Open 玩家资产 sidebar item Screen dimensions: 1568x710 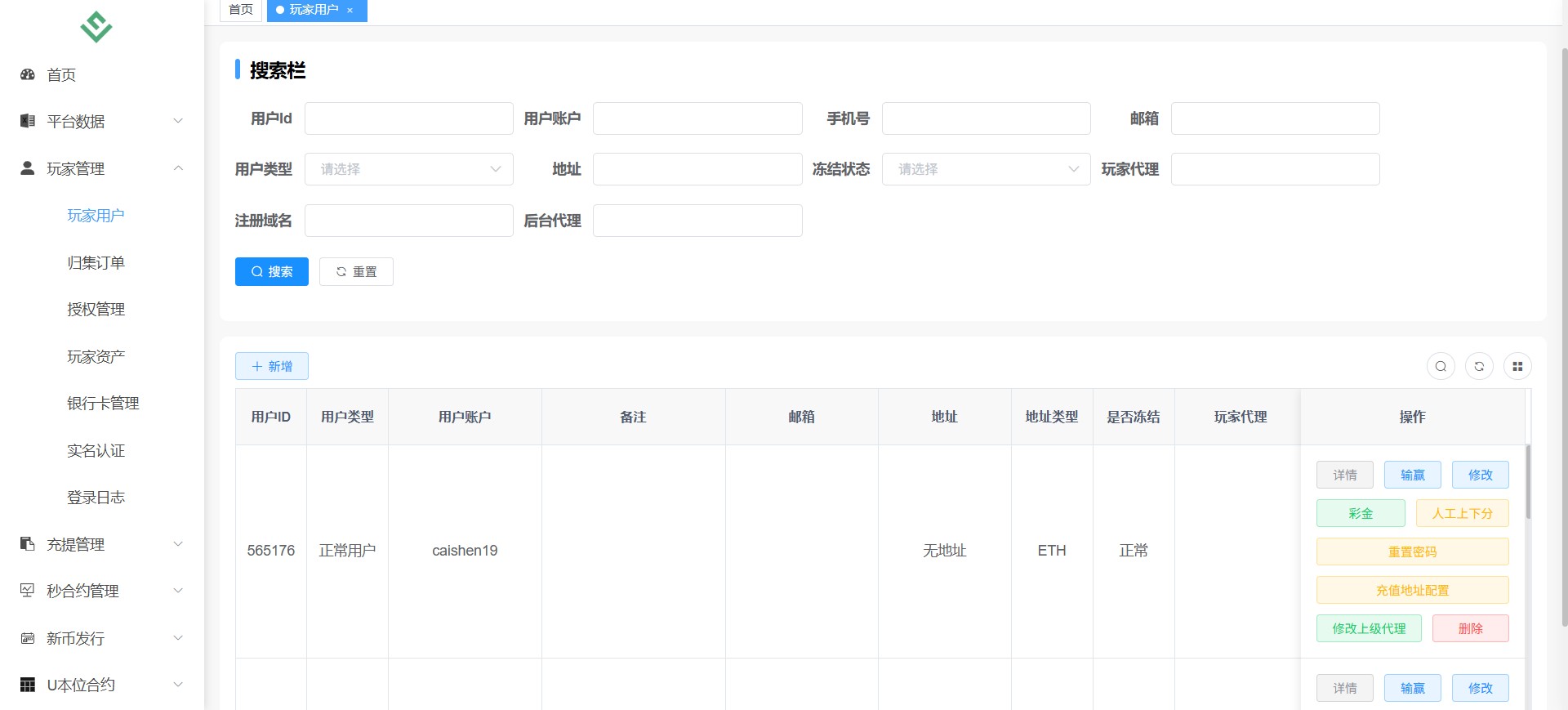click(x=96, y=356)
